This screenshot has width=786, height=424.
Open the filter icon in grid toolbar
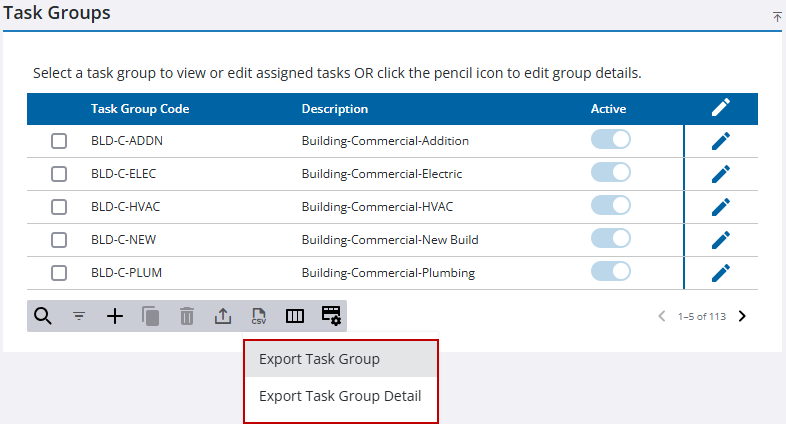[x=79, y=316]
